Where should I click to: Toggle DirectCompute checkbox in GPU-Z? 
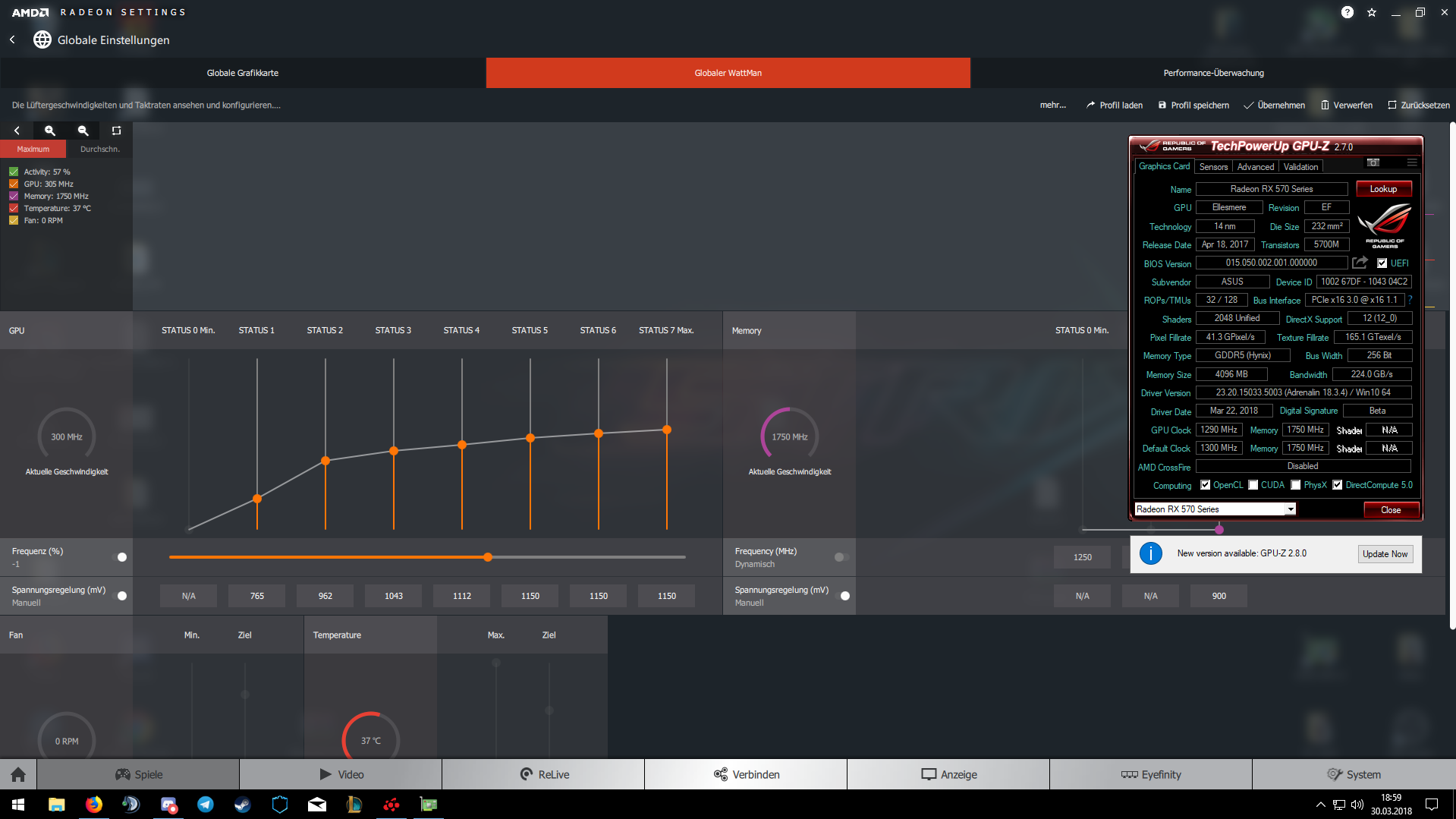pyautogui.click(x=1338, y=485)
